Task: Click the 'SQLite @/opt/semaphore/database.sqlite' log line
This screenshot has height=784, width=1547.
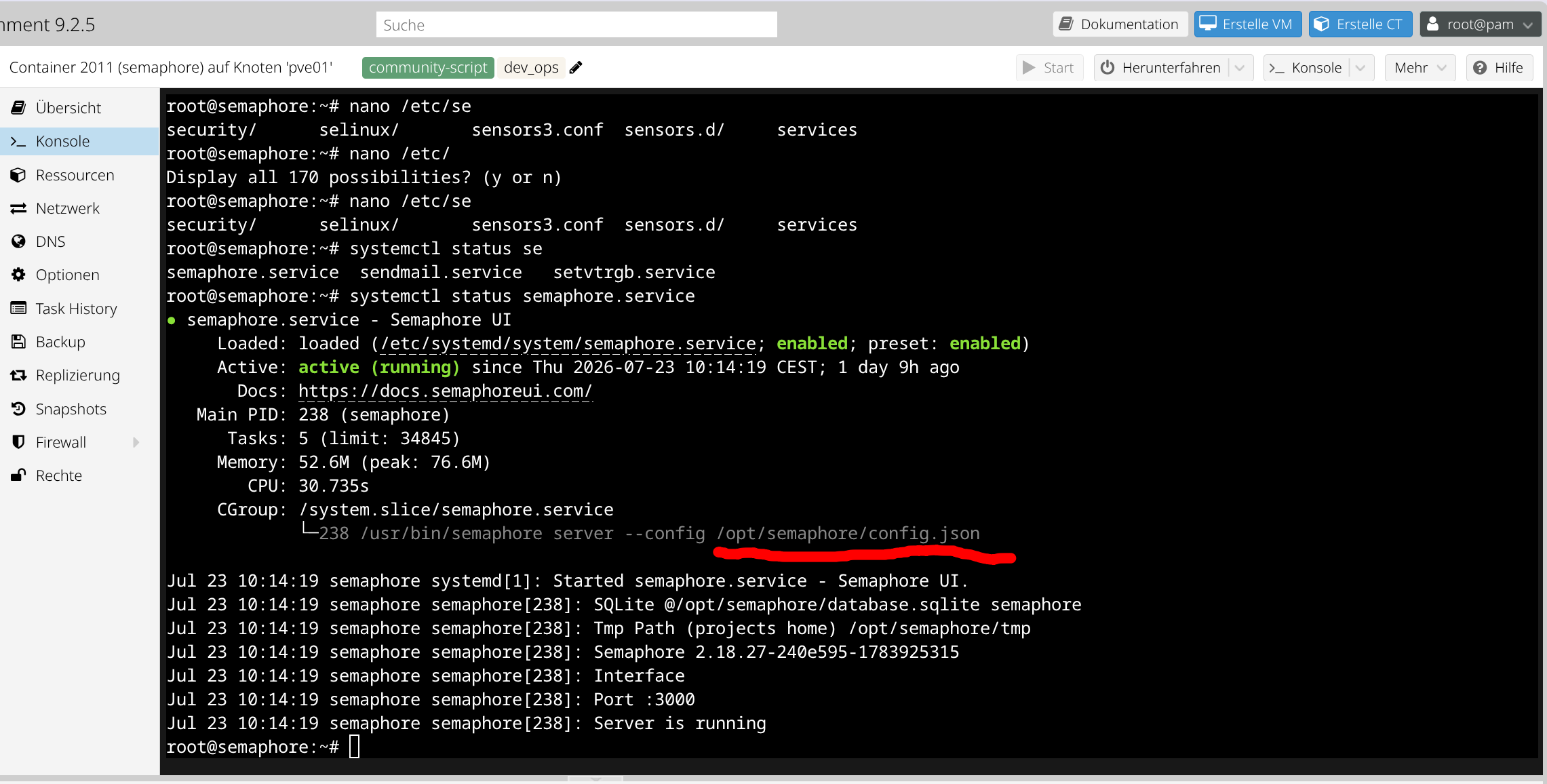Action: click(624, 605)
